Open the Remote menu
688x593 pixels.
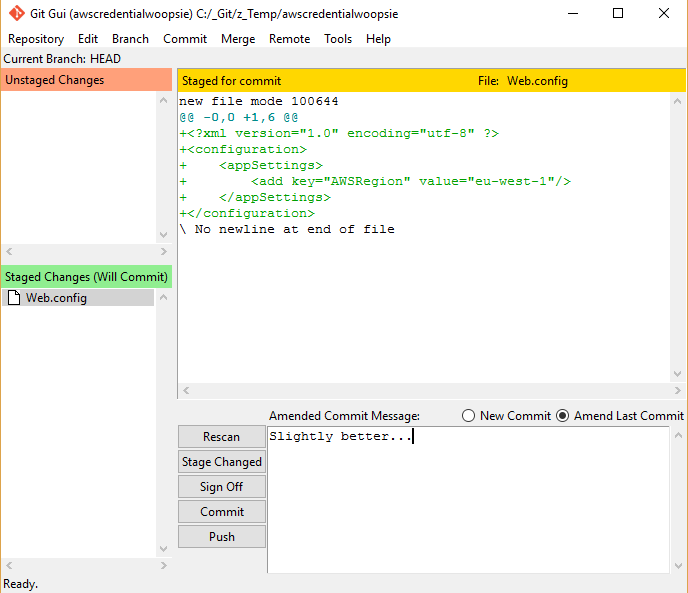point(290,39)
